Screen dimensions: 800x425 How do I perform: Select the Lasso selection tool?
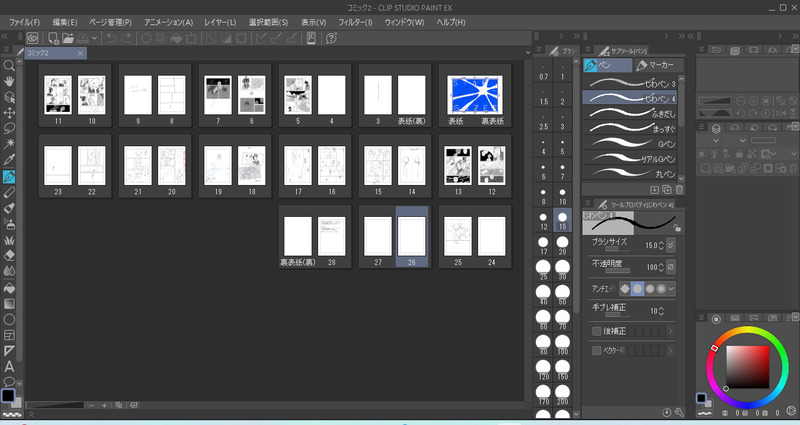[9, 129]
